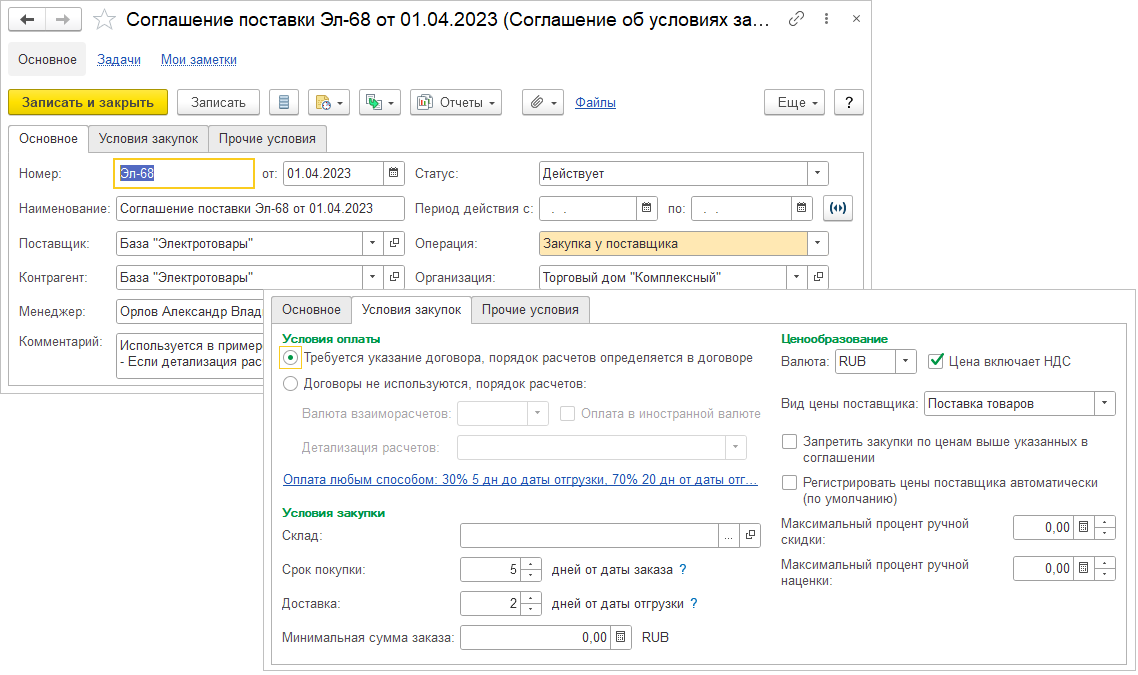Select radio 'Договоры не используются'

[290, 383]
